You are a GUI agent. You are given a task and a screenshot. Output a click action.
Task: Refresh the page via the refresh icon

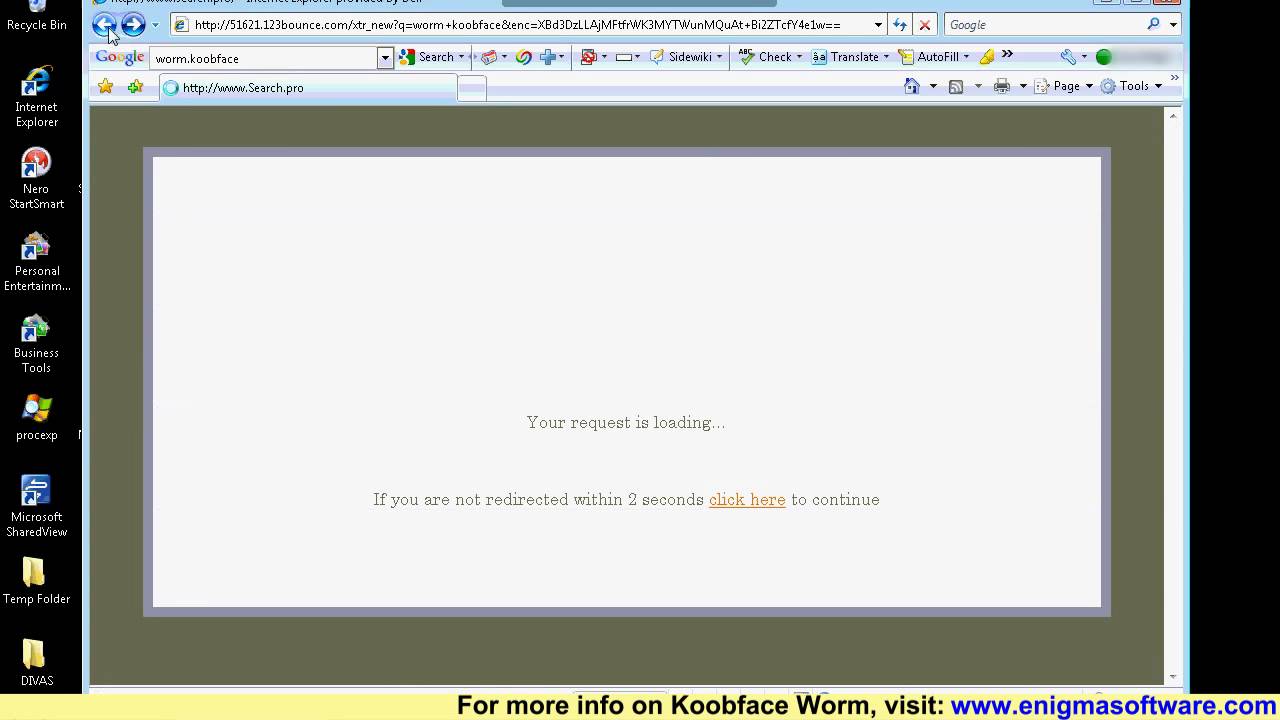(x=900, y=25)
